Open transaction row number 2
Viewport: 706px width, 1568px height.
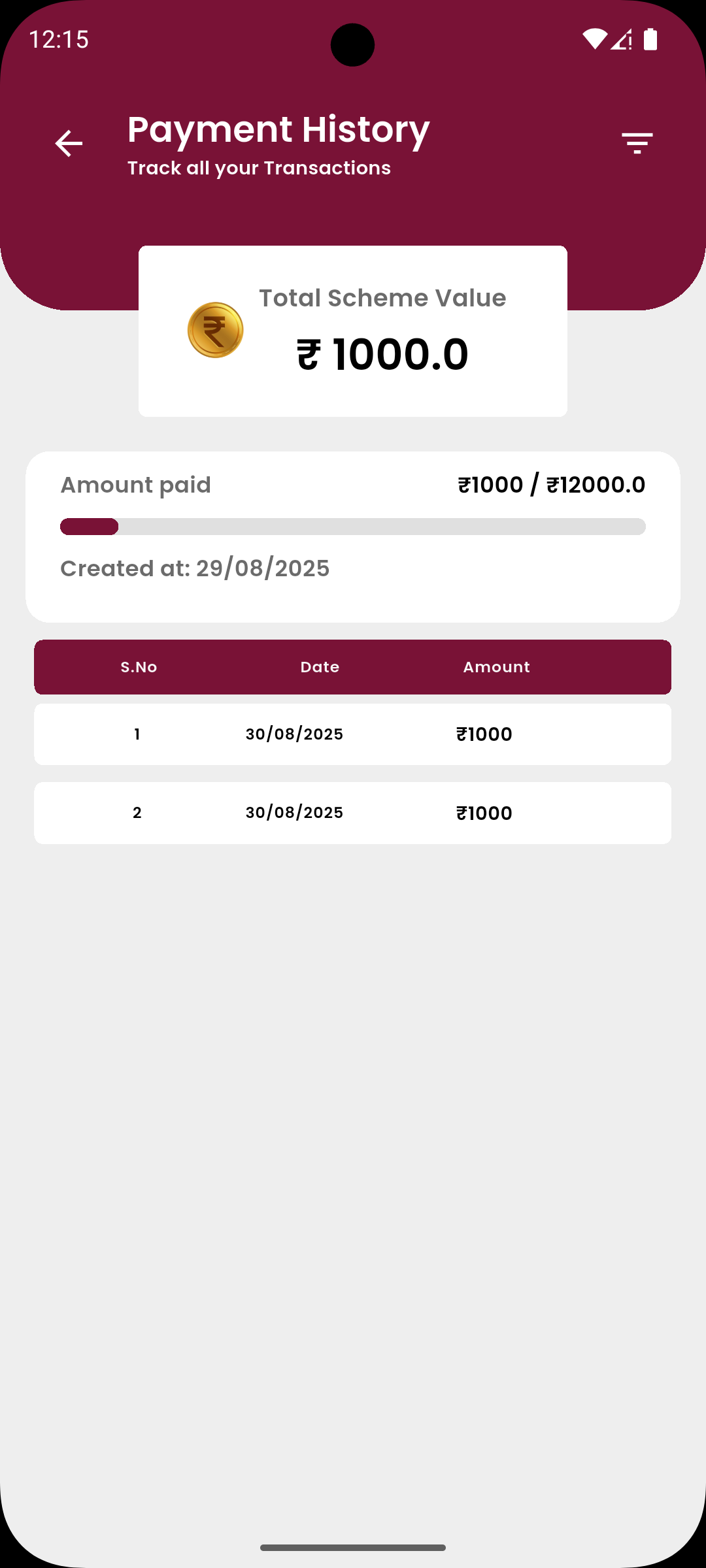(353, 813)
